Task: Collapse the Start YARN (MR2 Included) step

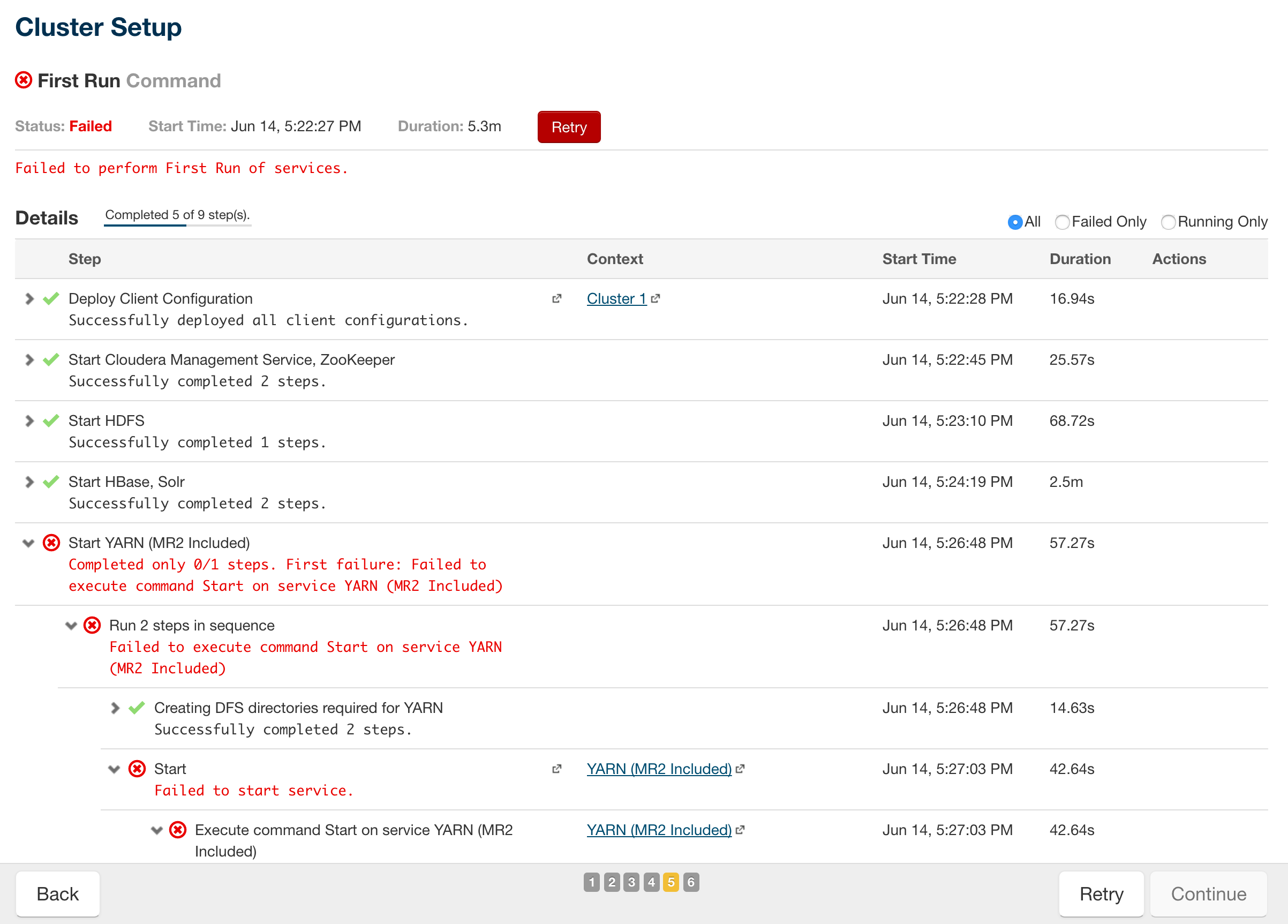Action: pos(28,543)
